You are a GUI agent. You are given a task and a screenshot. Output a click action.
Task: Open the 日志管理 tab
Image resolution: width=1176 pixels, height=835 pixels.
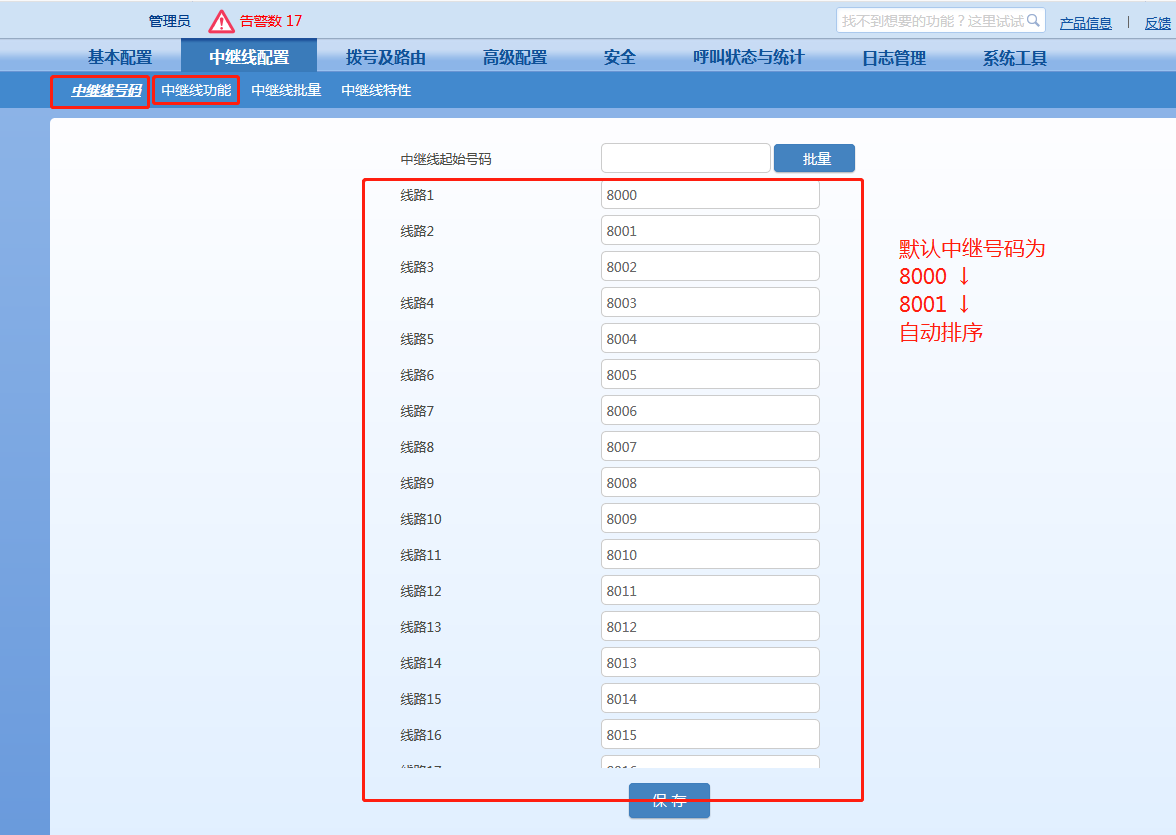894,58
